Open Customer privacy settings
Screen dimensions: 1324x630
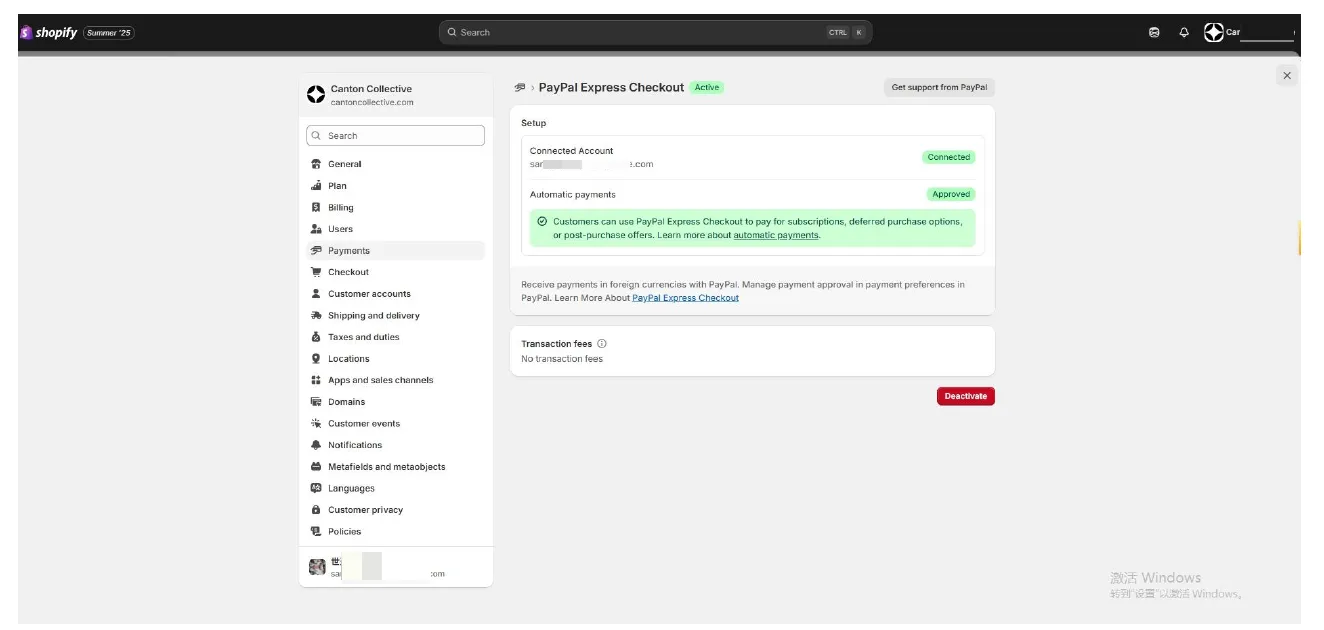395,510
